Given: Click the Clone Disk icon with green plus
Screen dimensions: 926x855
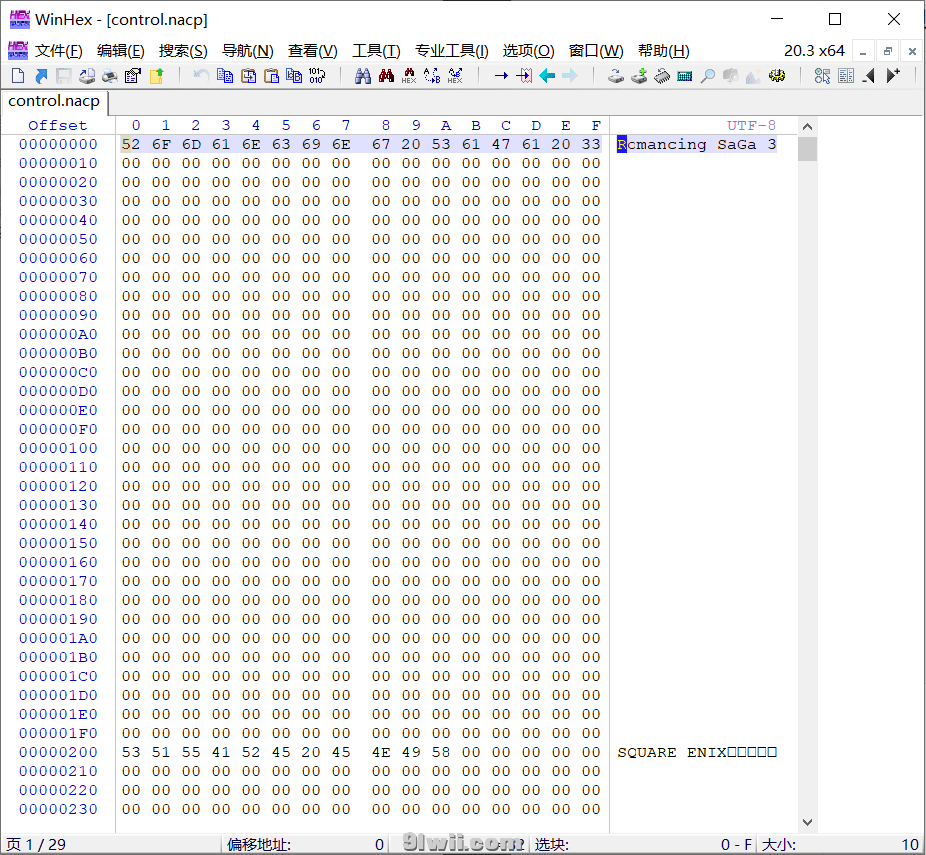Looking at the screenshot, I should [639, 76].
